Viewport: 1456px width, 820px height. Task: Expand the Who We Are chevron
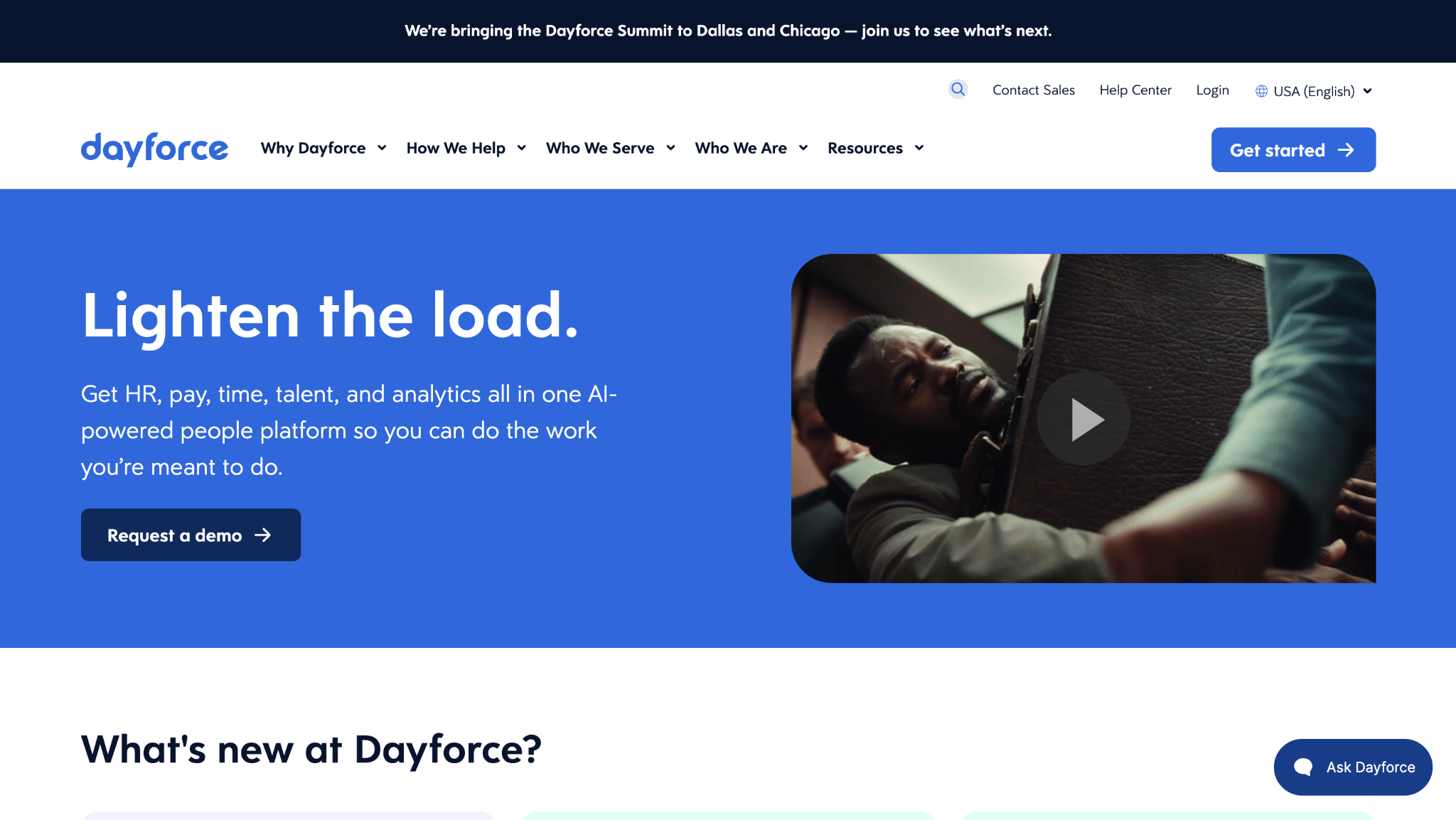803,148
